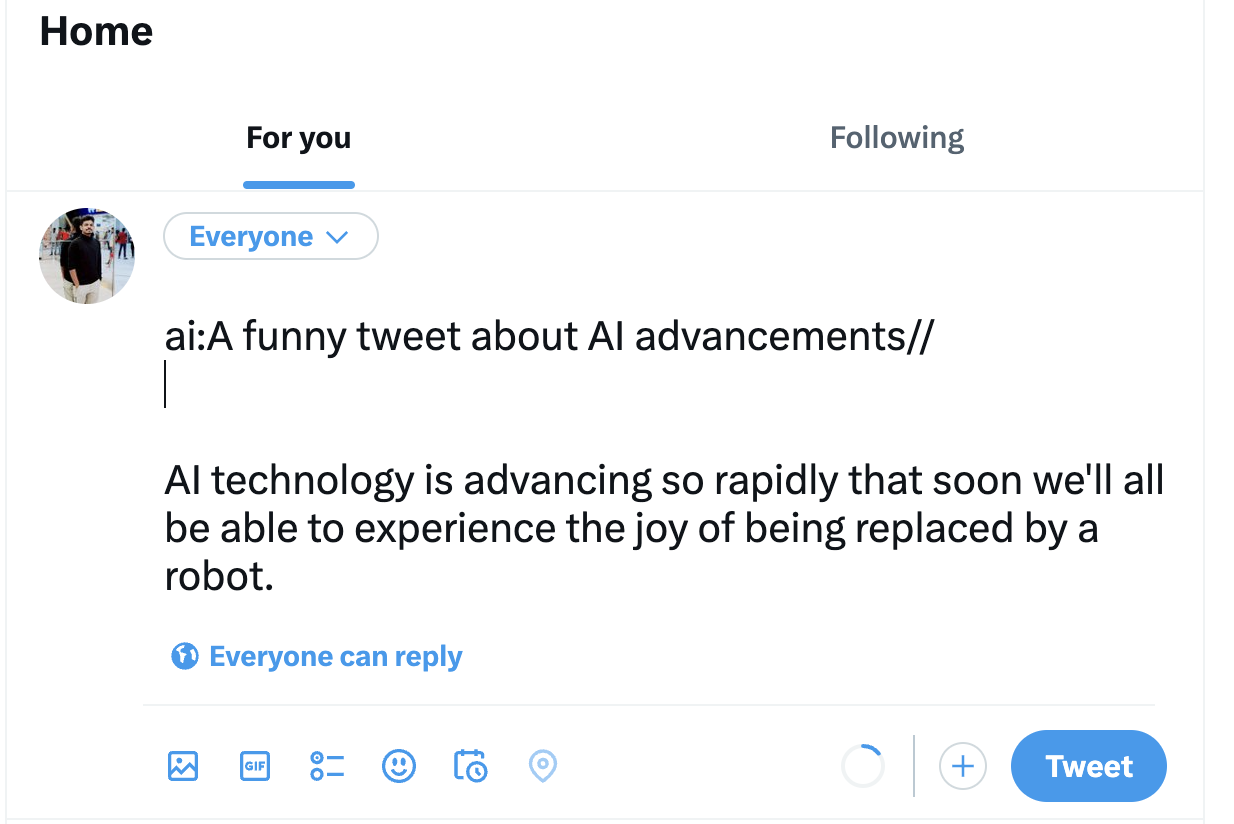Create a poll
Image resolution: width=1234 pixels, height=824 pixels.
tap(327, 766)
